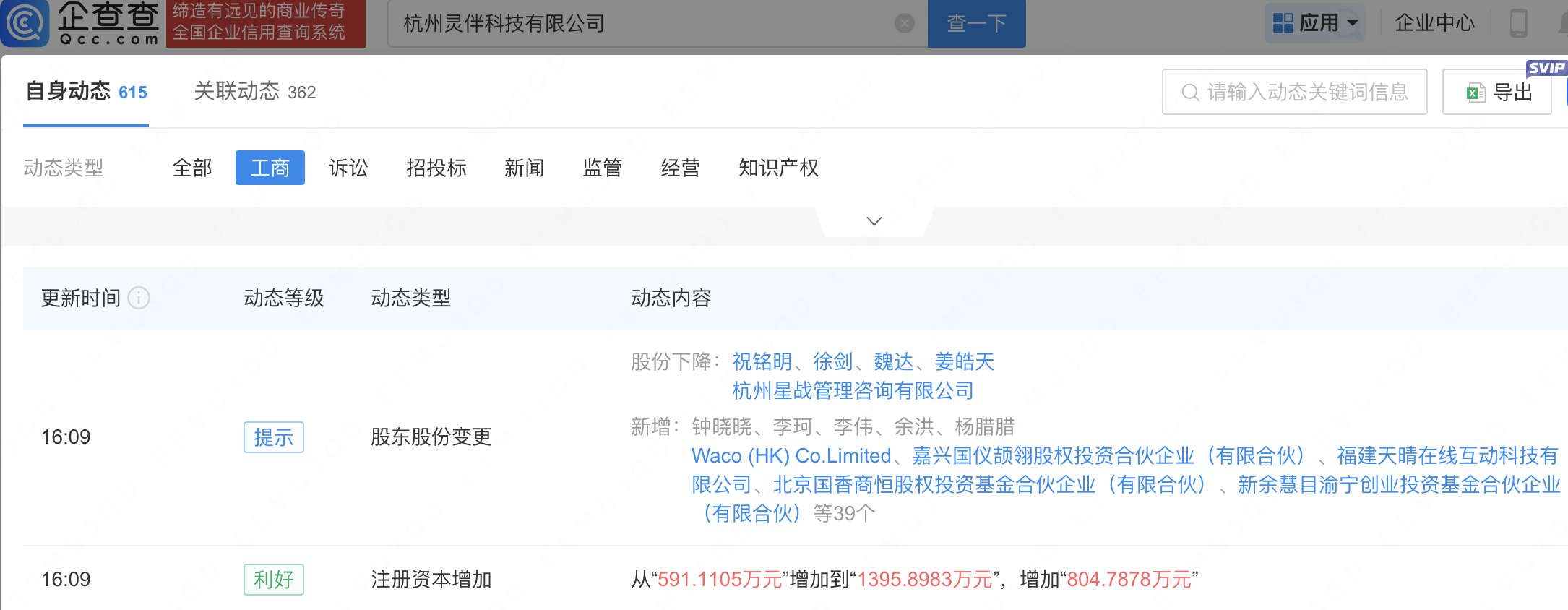This screenshot has height=610, width=1568.
Task: Click the 注册资本增加 type text
Action: pyautogui.click(x=431, y=580)
